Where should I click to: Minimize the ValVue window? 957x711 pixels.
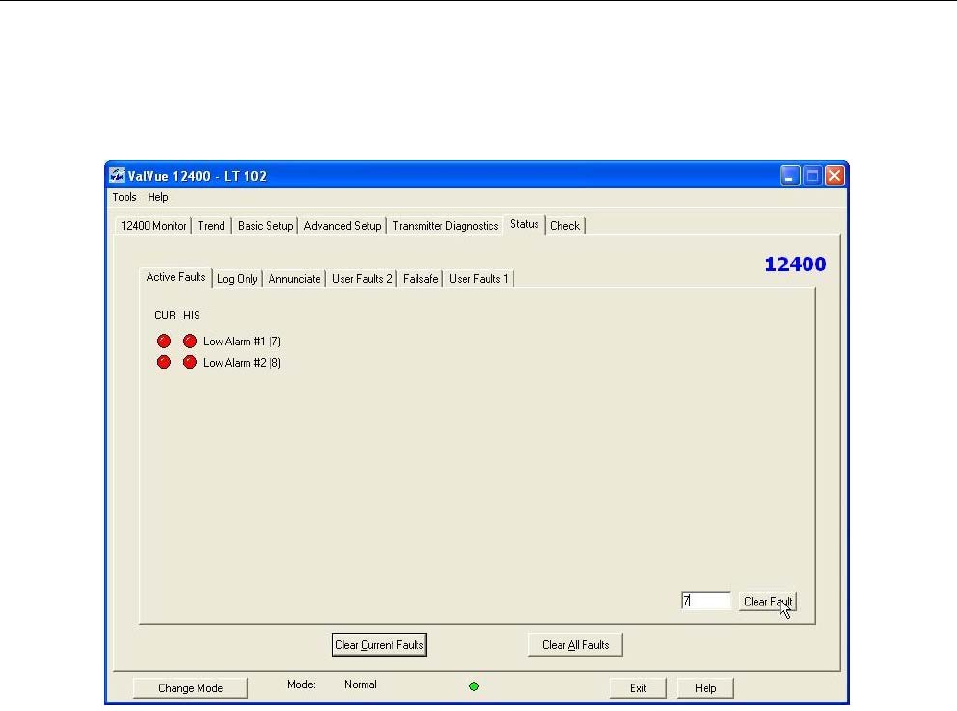click(789, 176)
